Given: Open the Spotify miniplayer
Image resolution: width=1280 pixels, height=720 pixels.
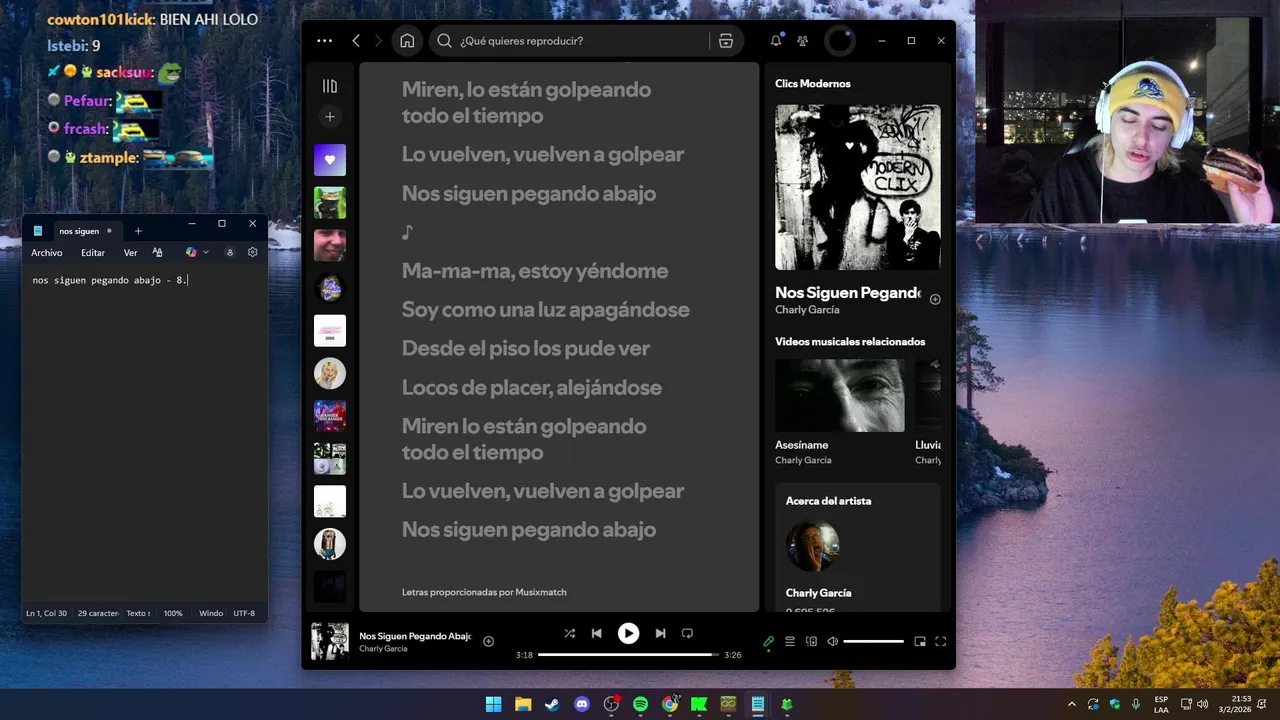Looking at the screenshot, I should point(920,641).
